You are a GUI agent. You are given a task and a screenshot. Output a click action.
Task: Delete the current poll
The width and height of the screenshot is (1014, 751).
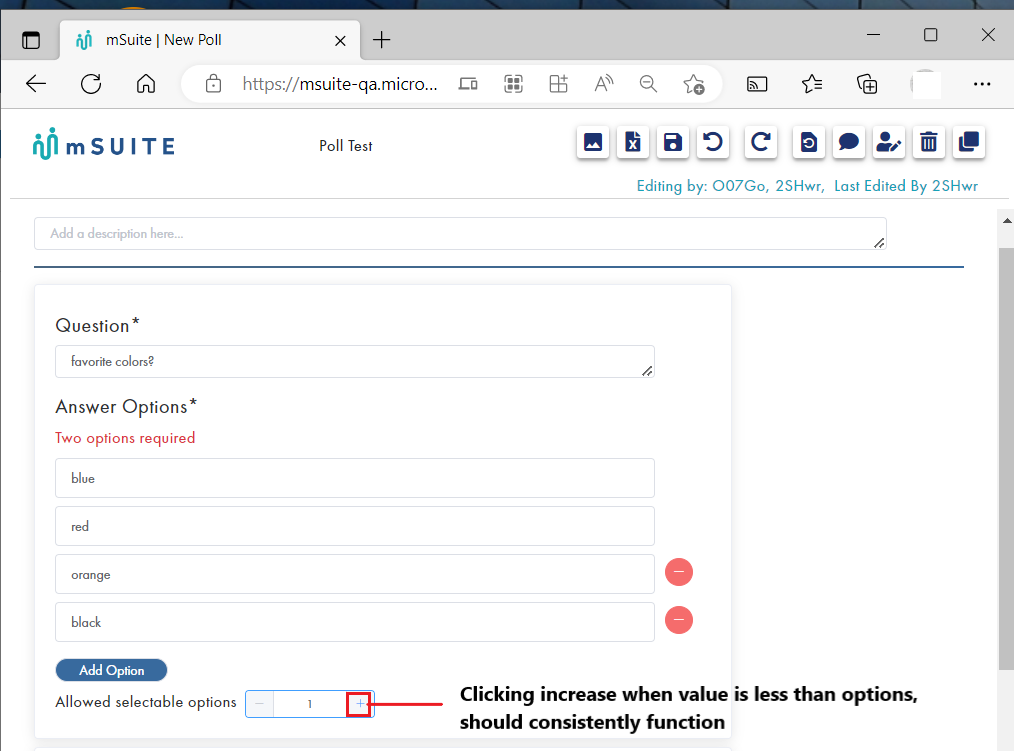tap(928, 142)
